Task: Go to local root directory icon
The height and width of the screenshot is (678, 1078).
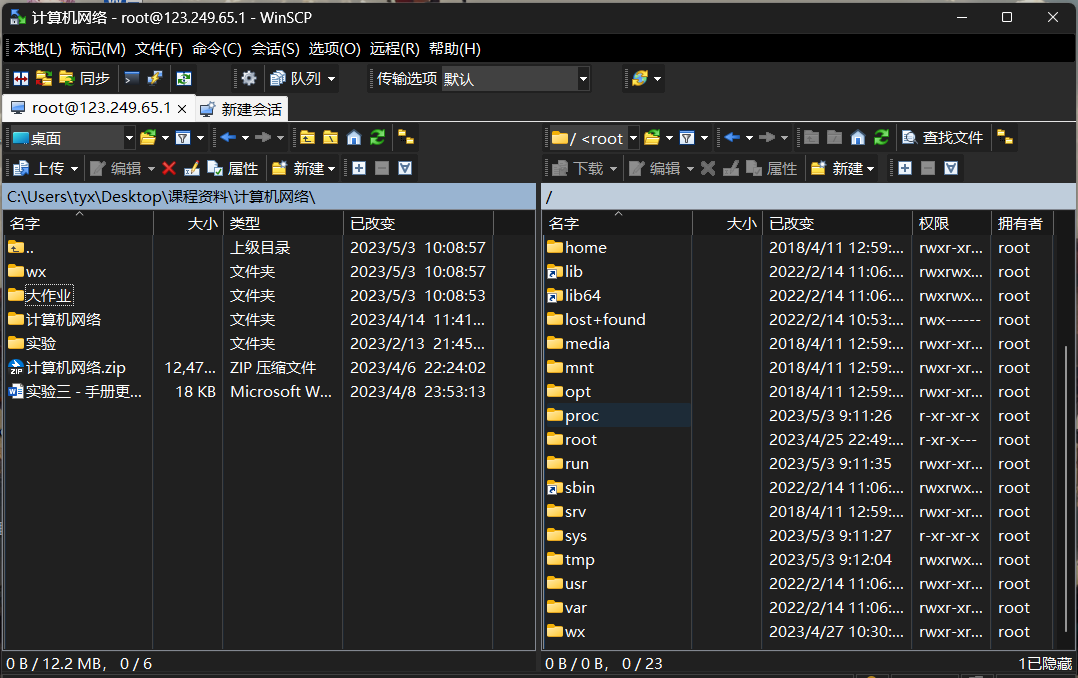Action: (331, 138)
